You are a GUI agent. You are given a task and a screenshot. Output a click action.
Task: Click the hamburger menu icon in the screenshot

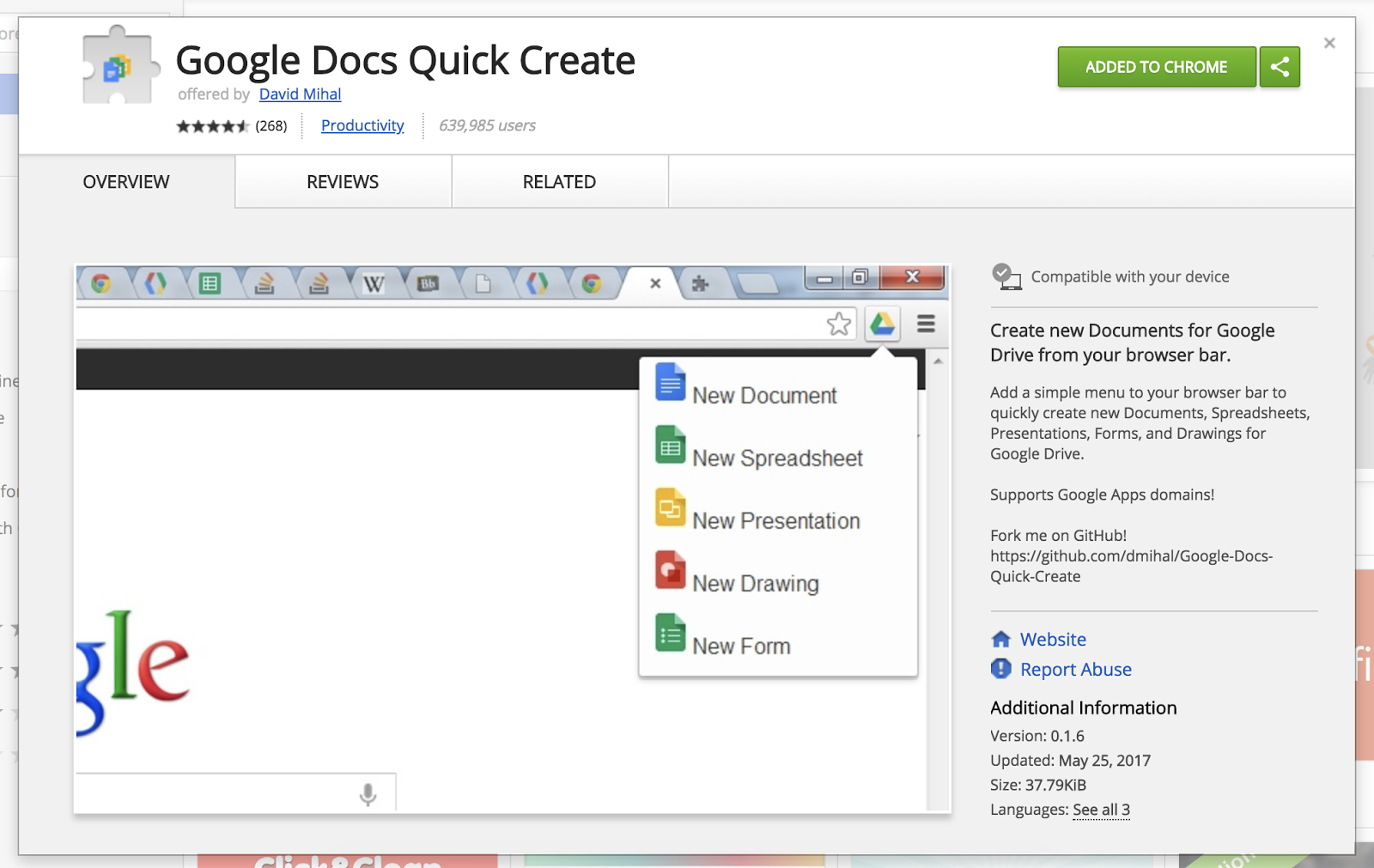[926, 324]
